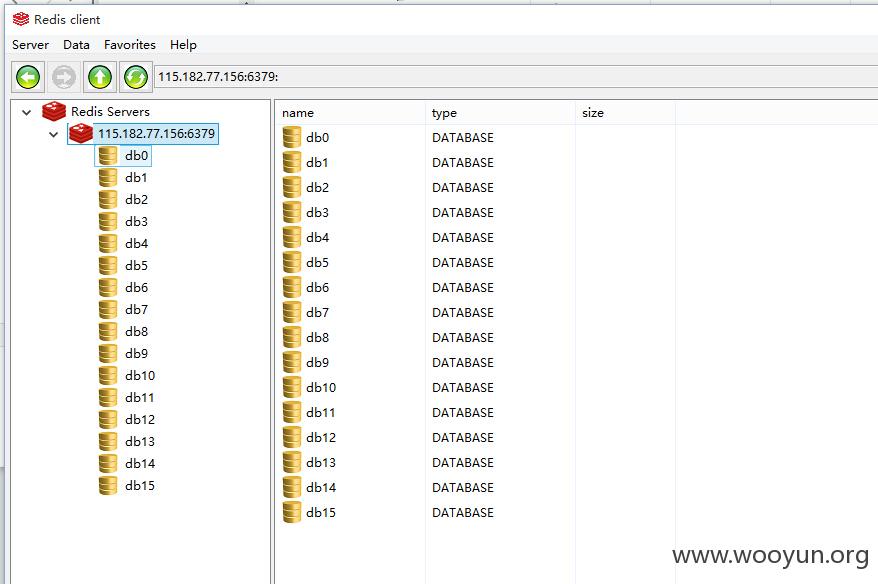Click the db10 icon in the name list
The width and height of the screenshot is (878, 584).
(x=292, y=387)
